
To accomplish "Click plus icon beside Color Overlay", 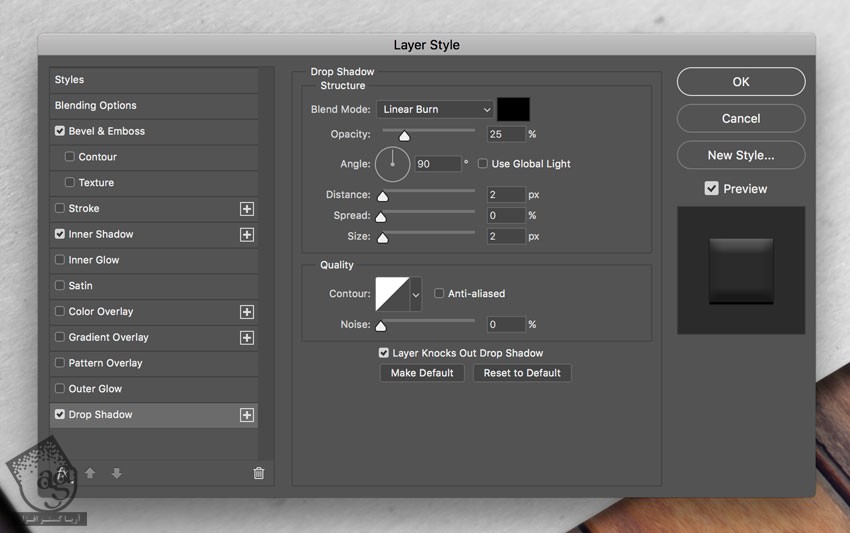I will [x=247, y=312].
